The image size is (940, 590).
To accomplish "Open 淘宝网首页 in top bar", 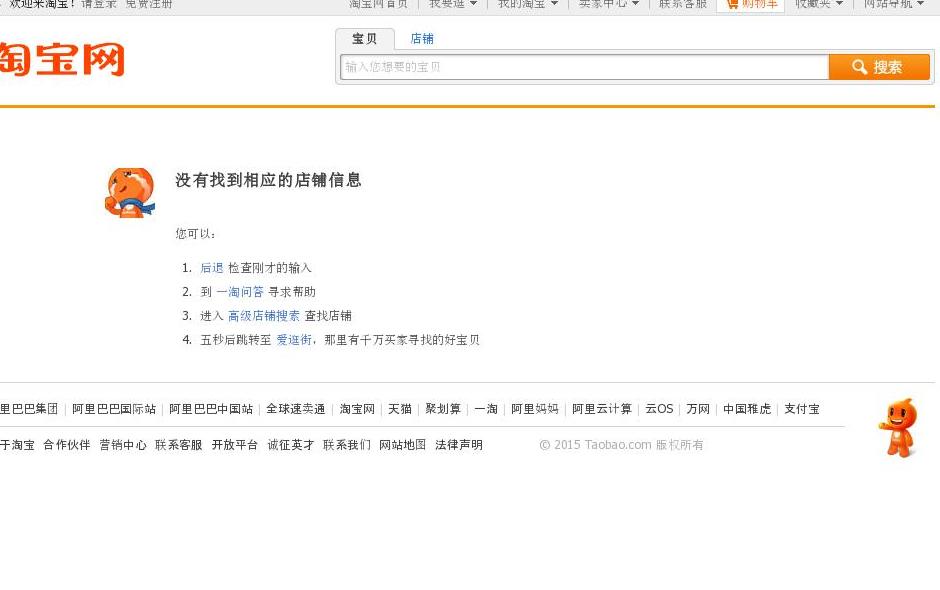I will pyautogui.click(x=378, y=4).
